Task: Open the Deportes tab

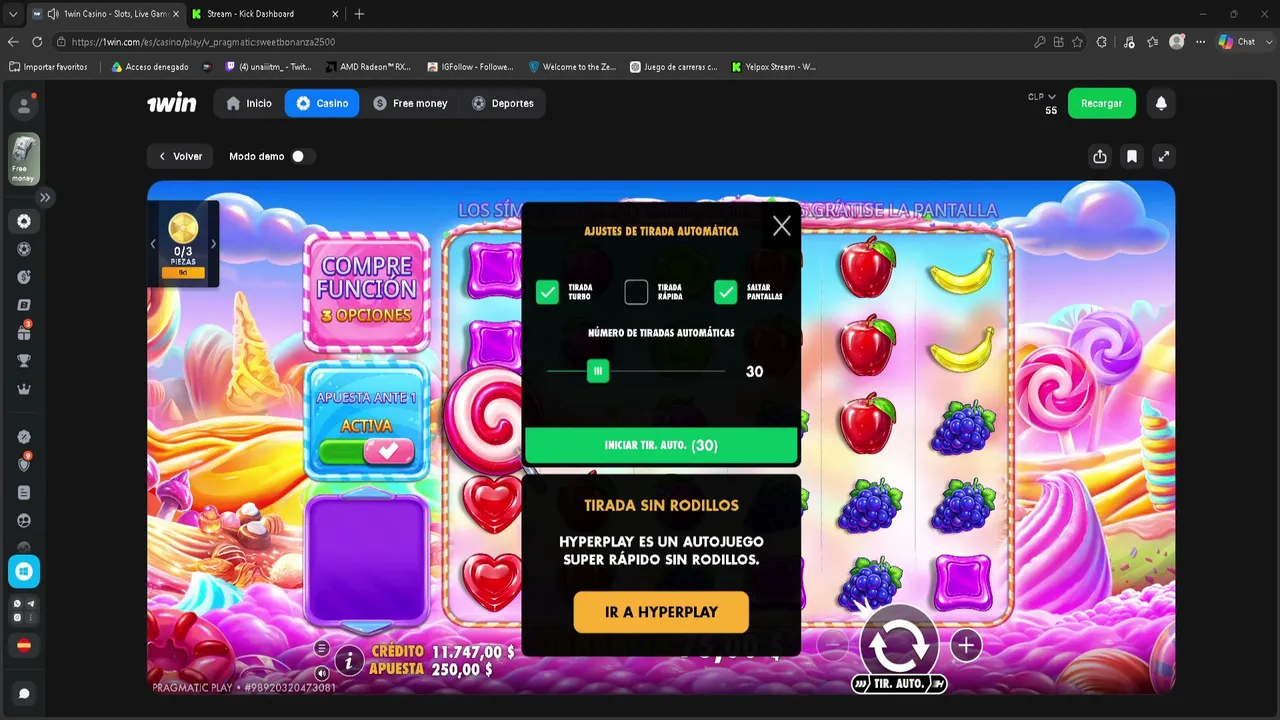Action: (x=503, y=103)
